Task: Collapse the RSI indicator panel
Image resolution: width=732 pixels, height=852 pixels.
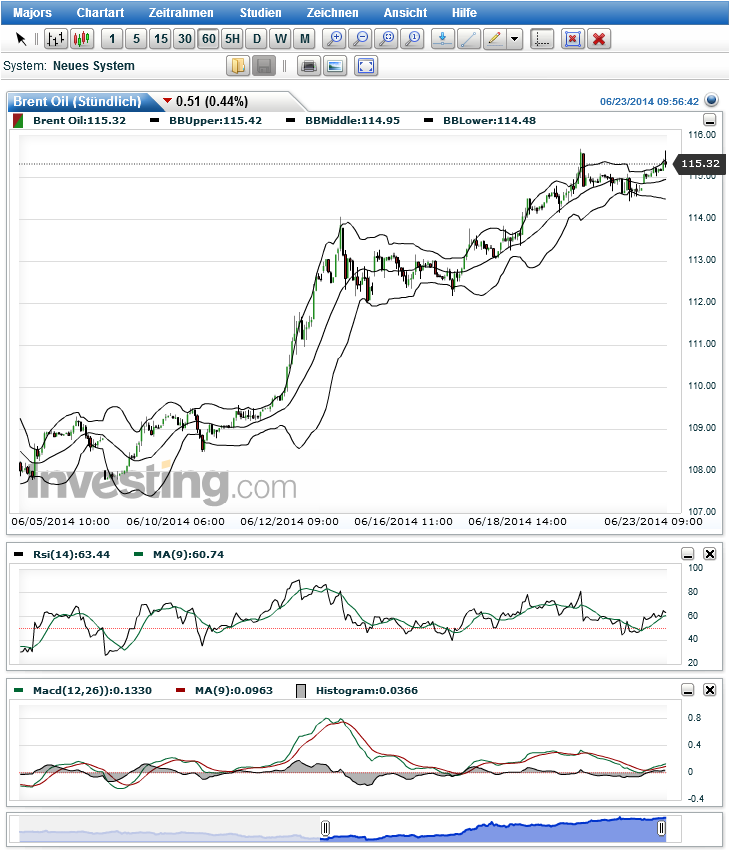Action: (688, 554)
